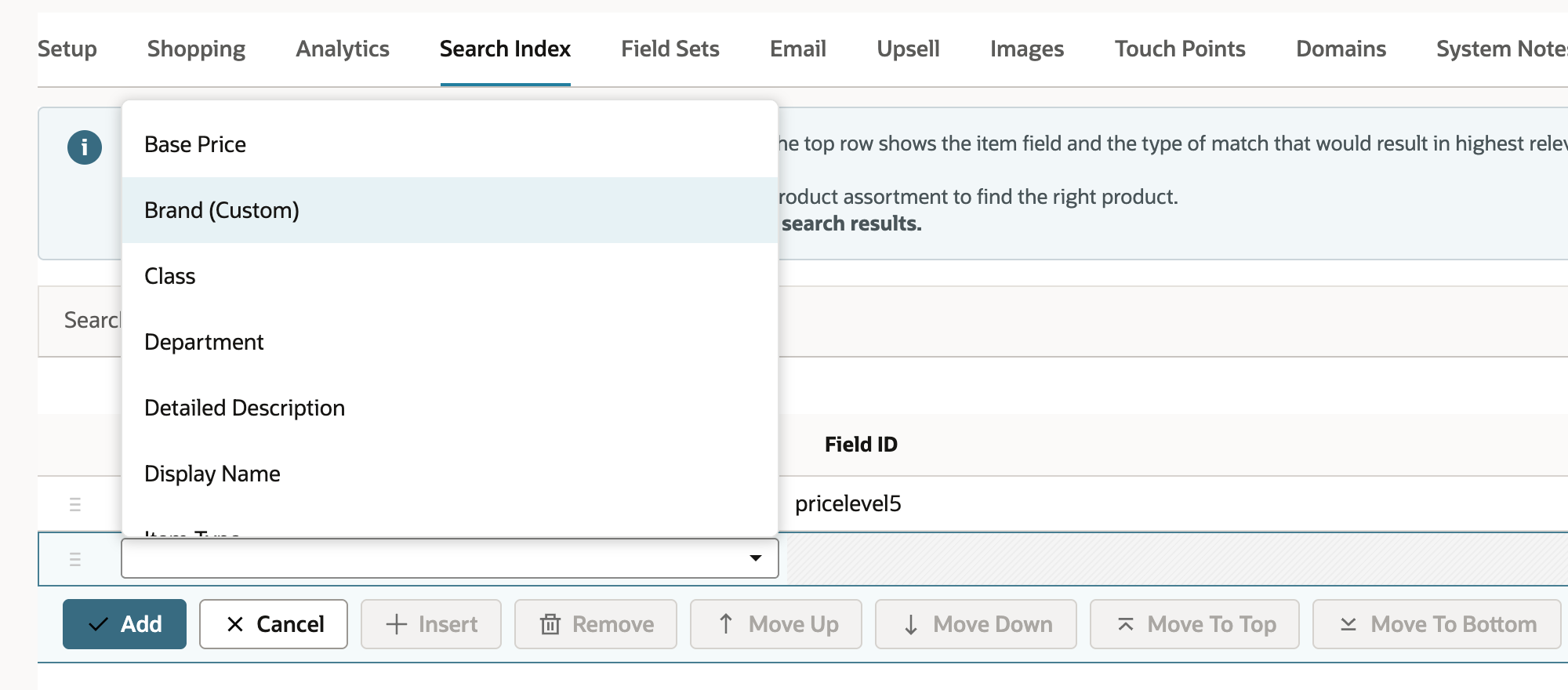The height and width of the screenshot is (690, 1568).
Task: Click the Move To Top button
Action: (x=1195, y=624)
